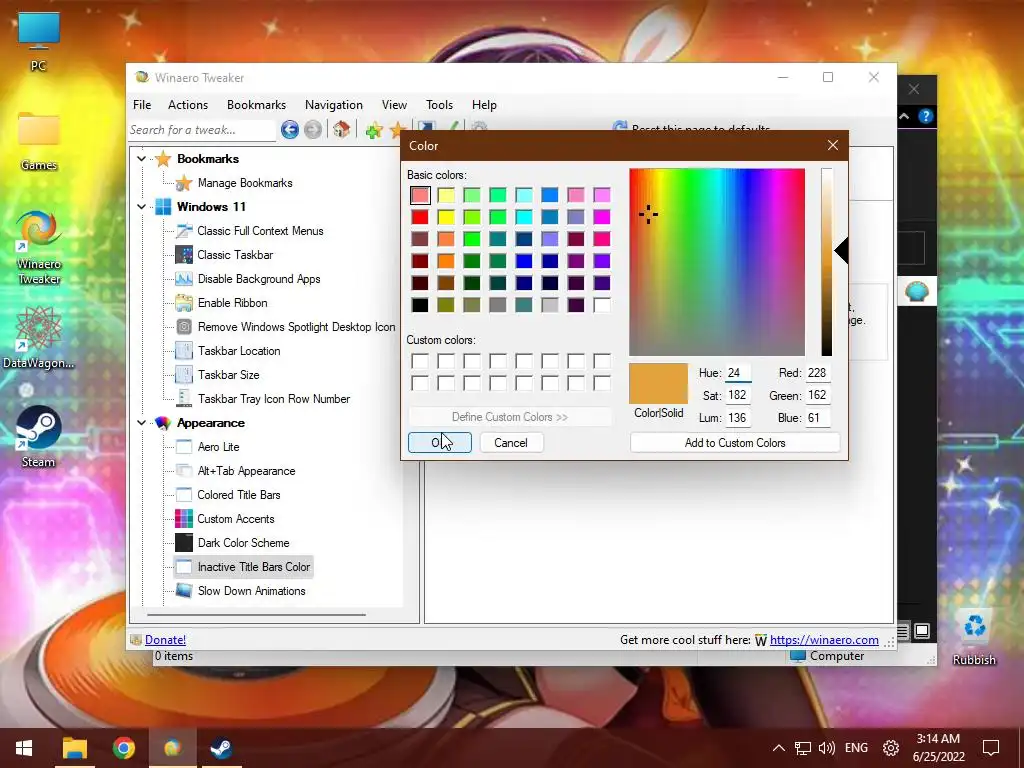
Task: Pick the Remove Windows Spotlight Desktop Icon icon
Action: click(x=184, y=327)
